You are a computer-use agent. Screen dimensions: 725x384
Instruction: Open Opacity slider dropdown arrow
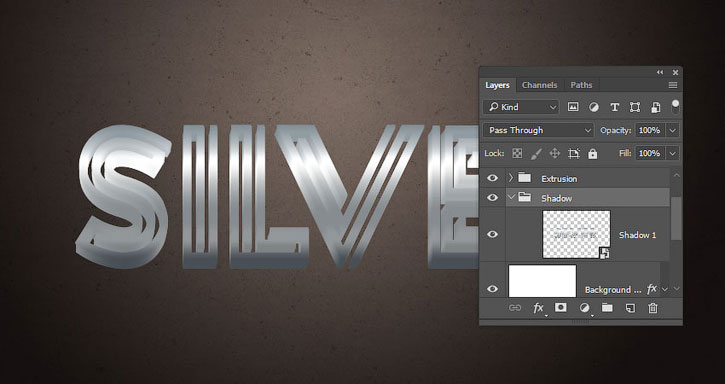coord(673,130)
